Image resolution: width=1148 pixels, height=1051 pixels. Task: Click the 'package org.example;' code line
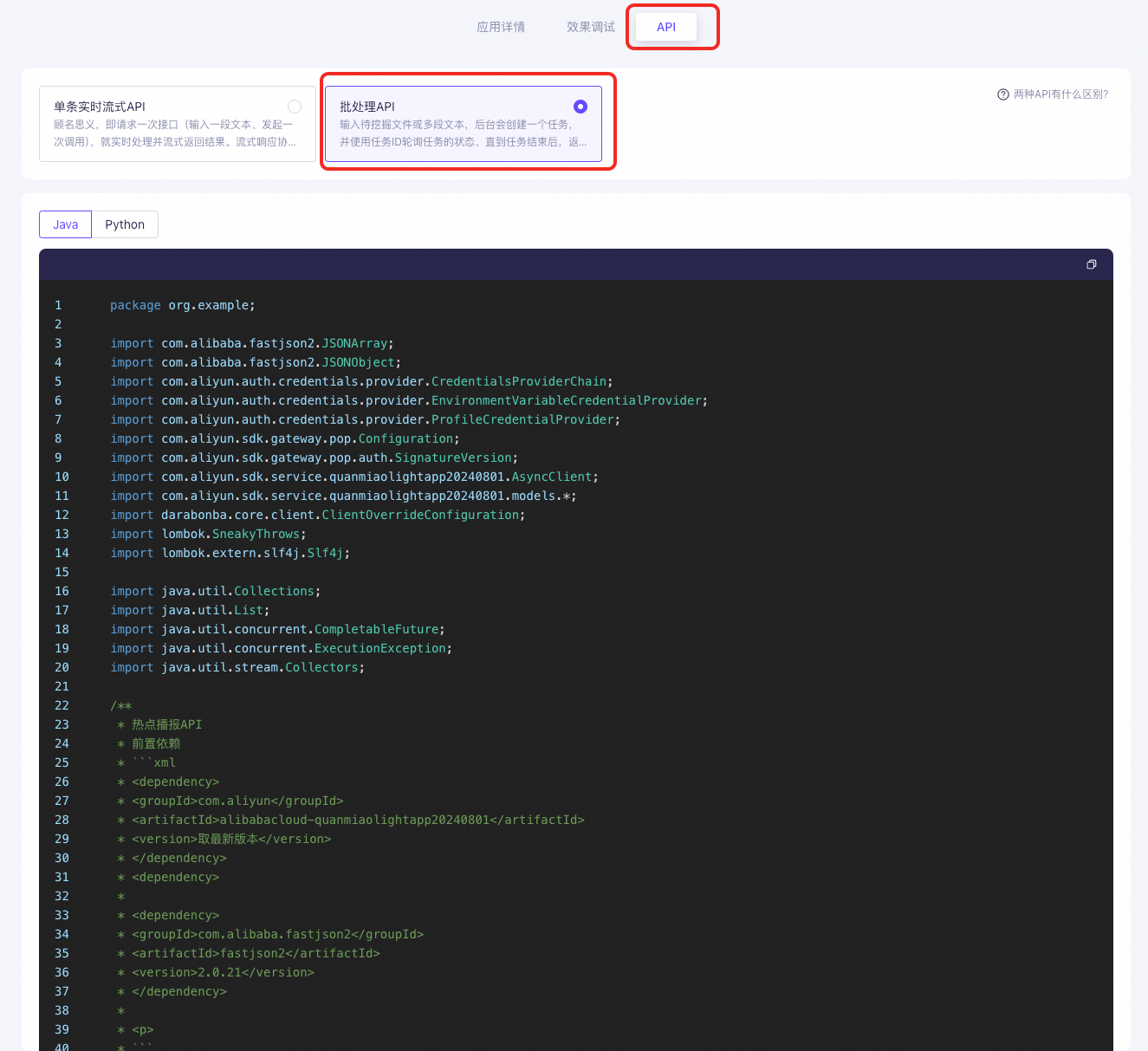183,305
